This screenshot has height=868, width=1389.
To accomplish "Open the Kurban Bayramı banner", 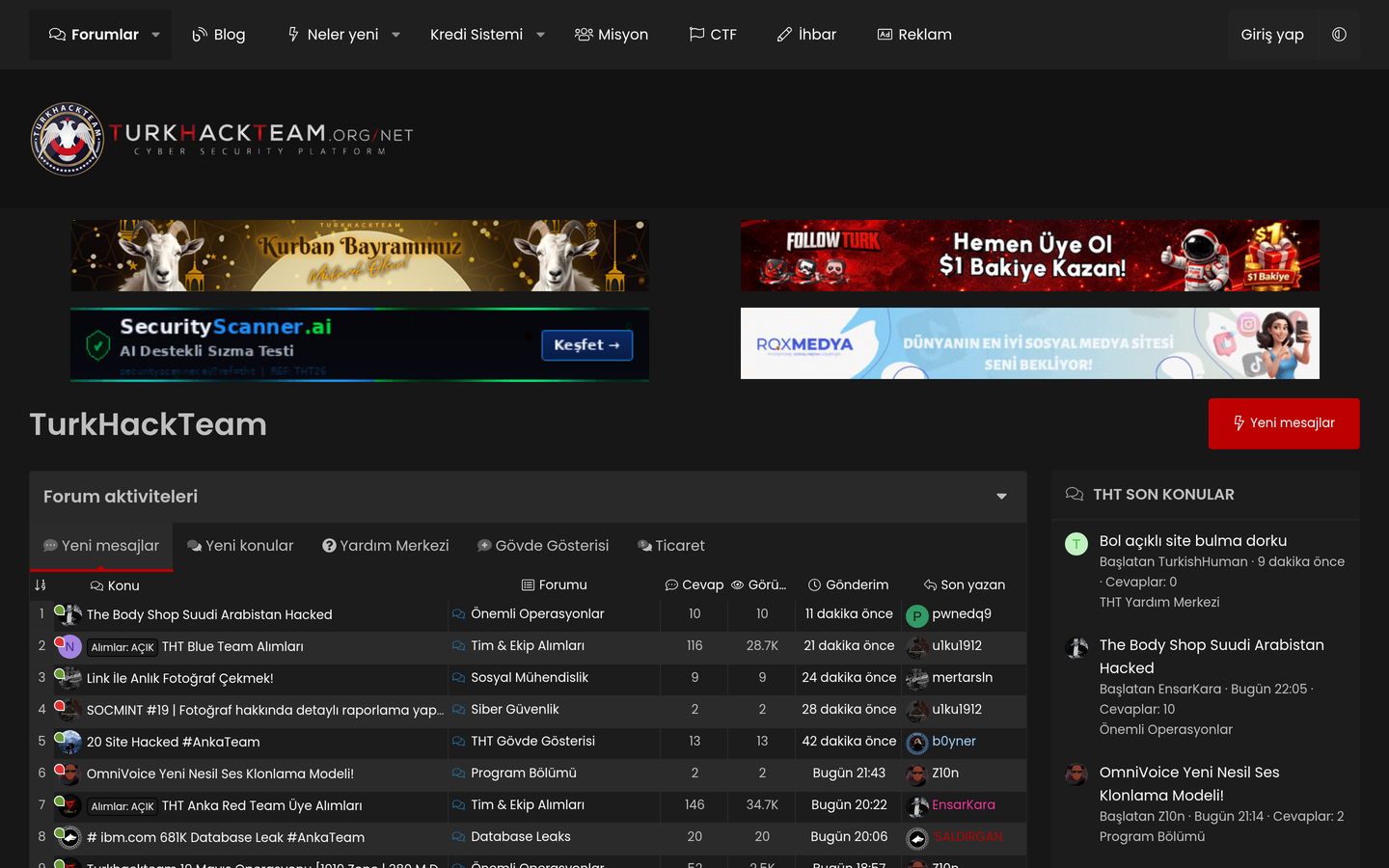I will coord(360,256).
